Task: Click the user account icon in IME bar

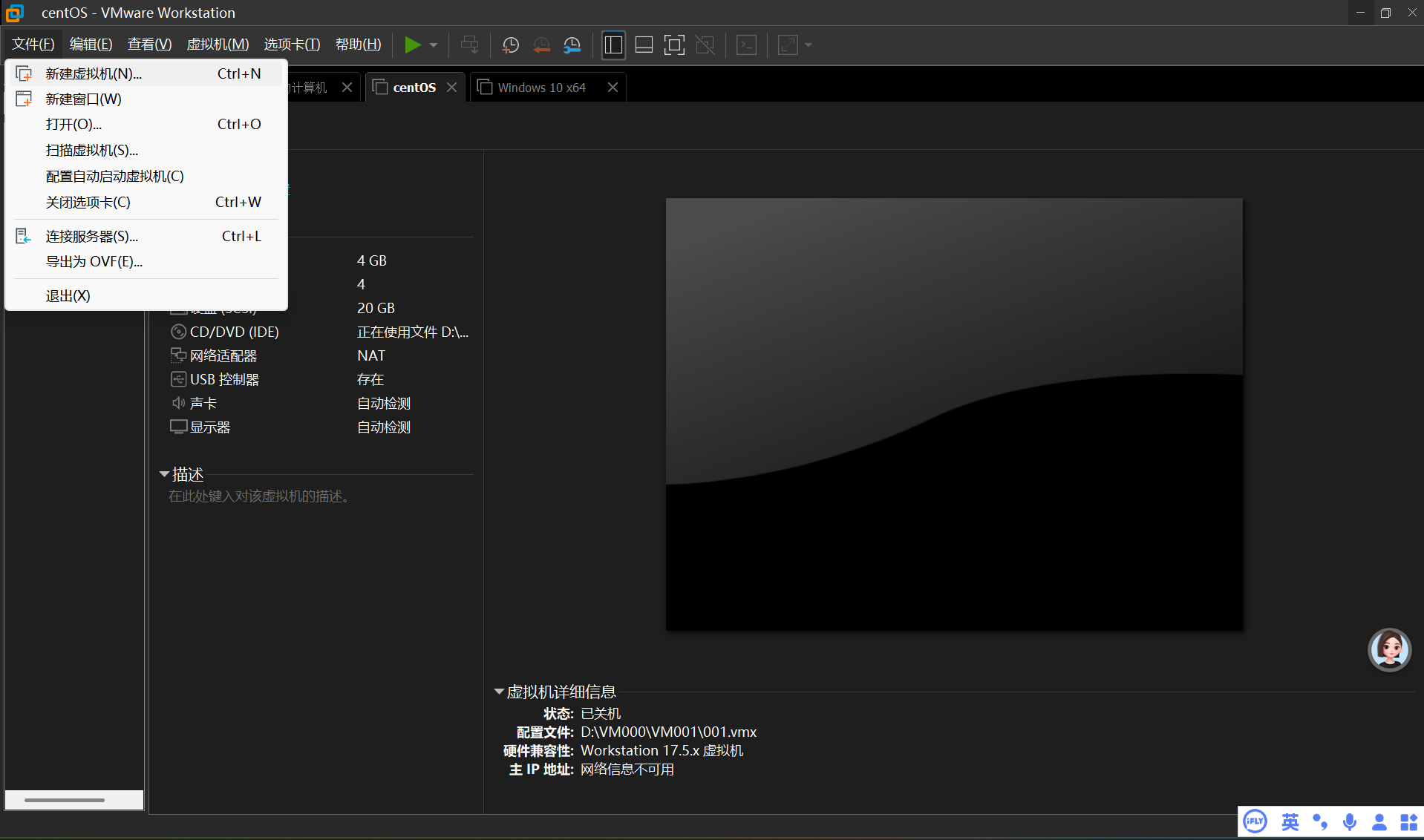Action: tap(1379, 821)
